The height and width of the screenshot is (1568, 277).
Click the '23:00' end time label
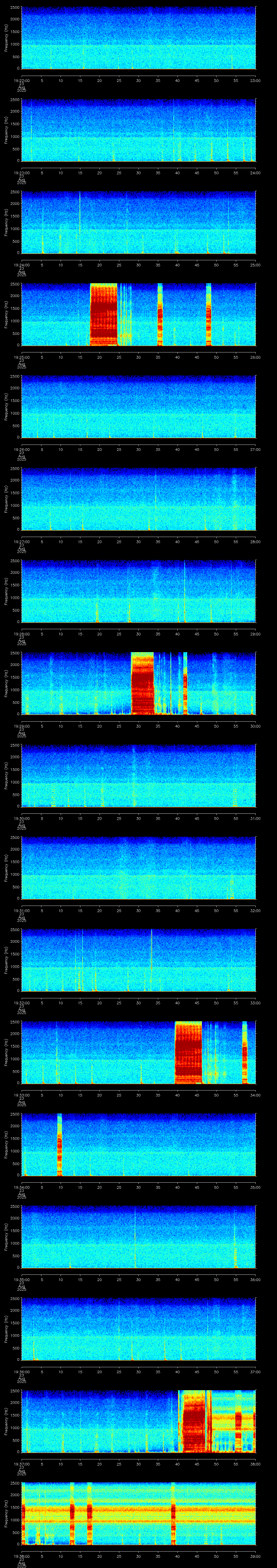tap(255, 80)
